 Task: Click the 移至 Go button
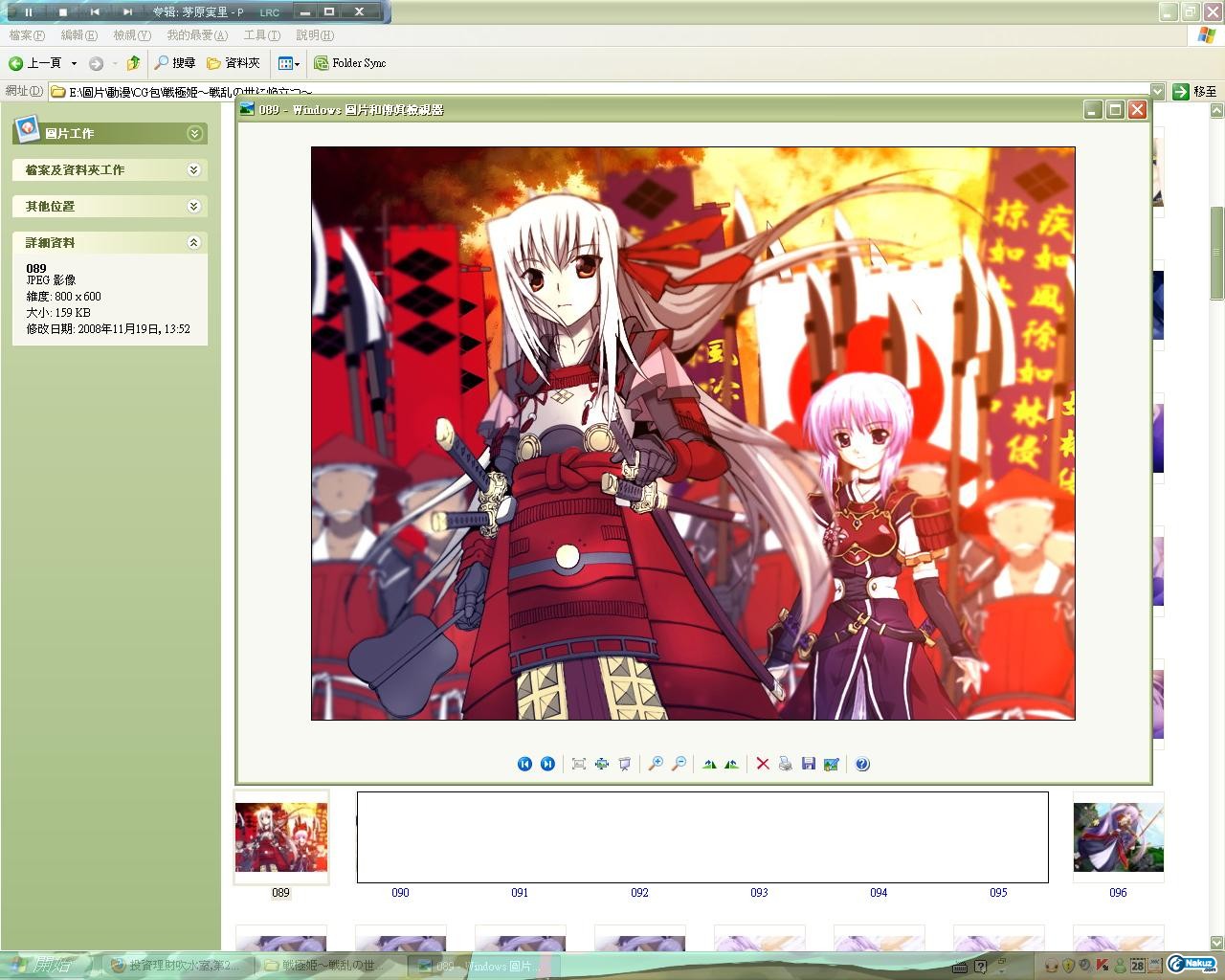(1195, 92)
